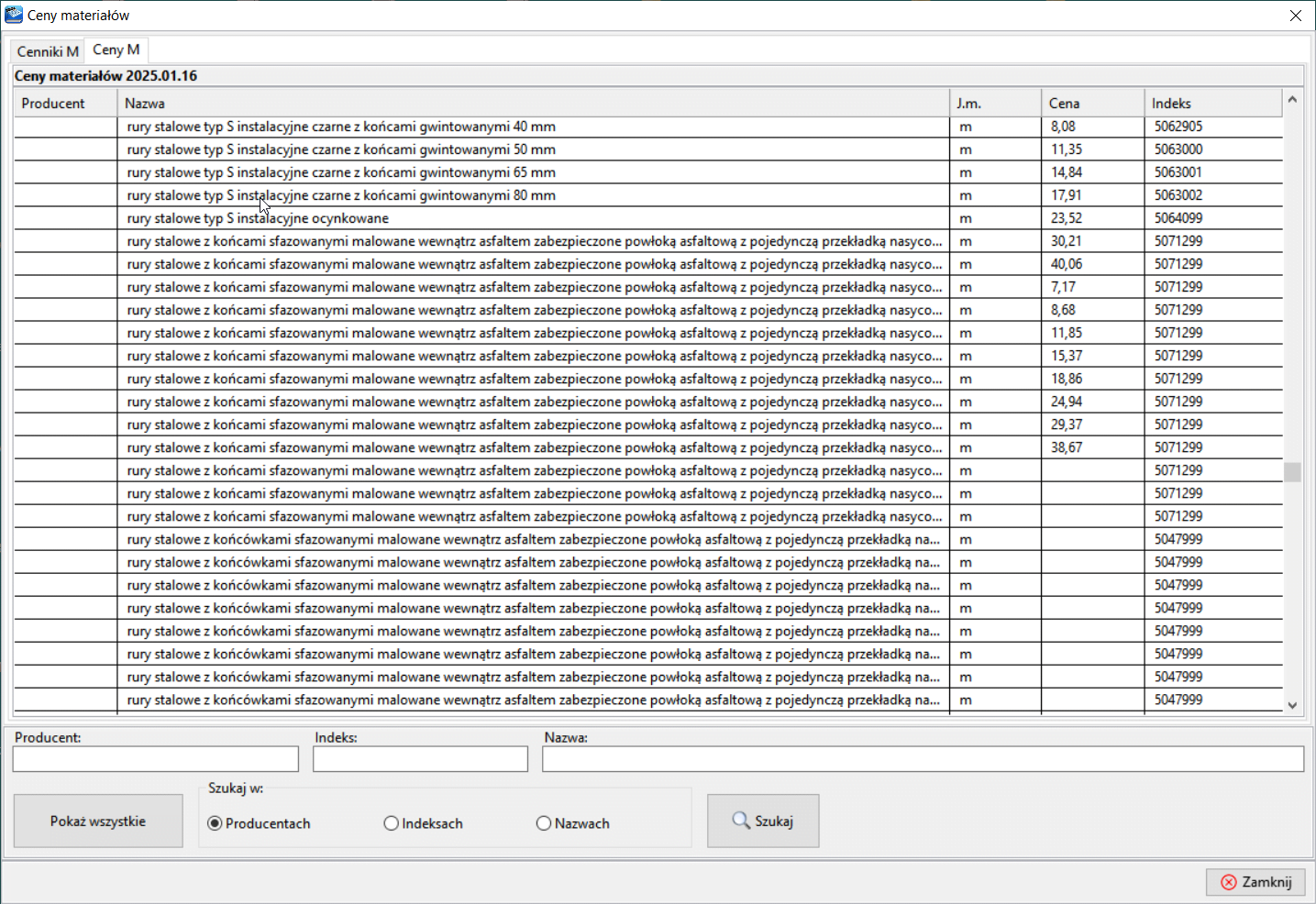
Task: Click the magnifier icon on Szukaj button
Action: point(740,821)
